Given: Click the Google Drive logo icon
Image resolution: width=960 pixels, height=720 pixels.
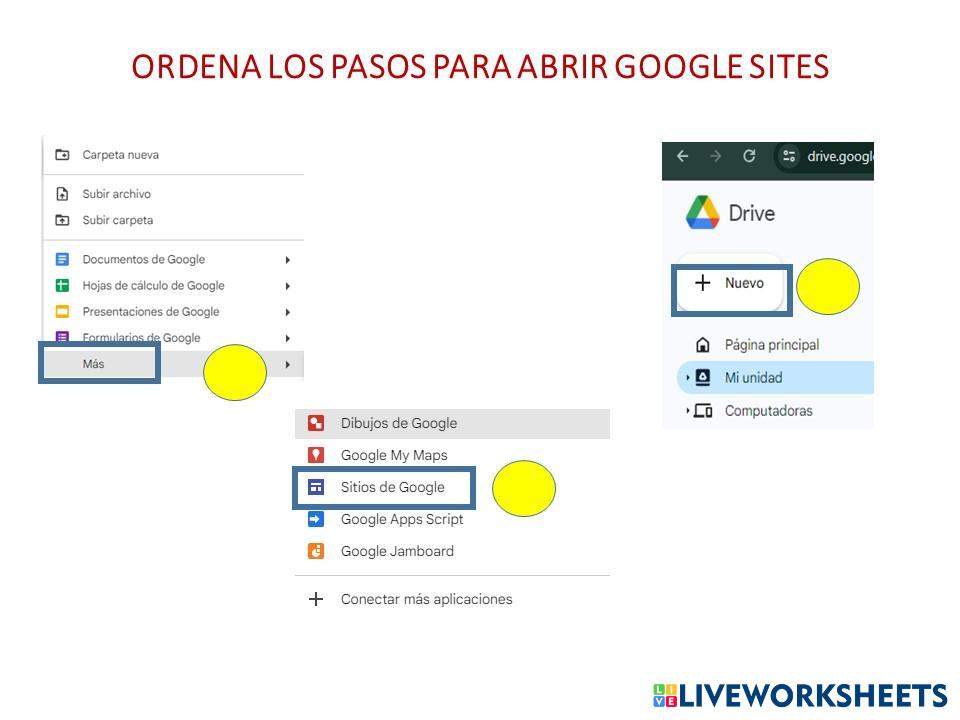Looking at the screenshot, I should tap(702, 213).
